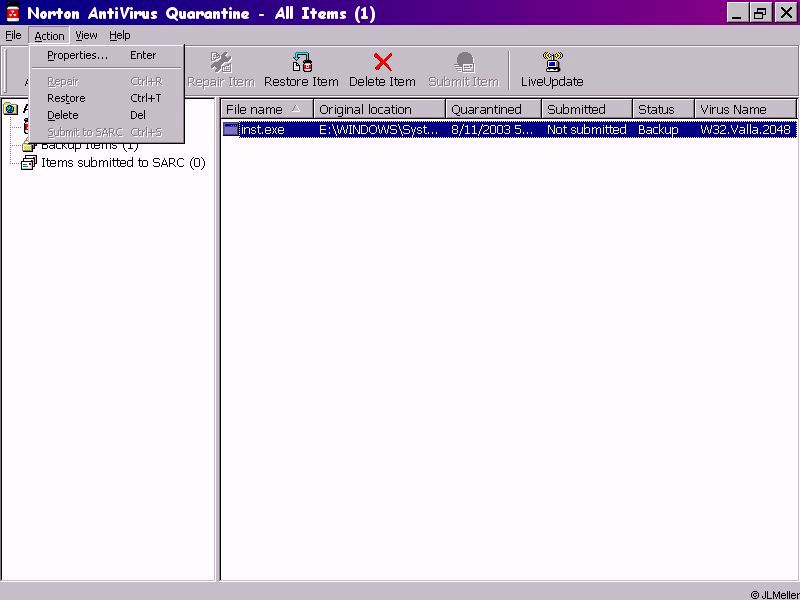
Task: Choose Properties... from the Action menu
Action: click(x=77, y=56)
